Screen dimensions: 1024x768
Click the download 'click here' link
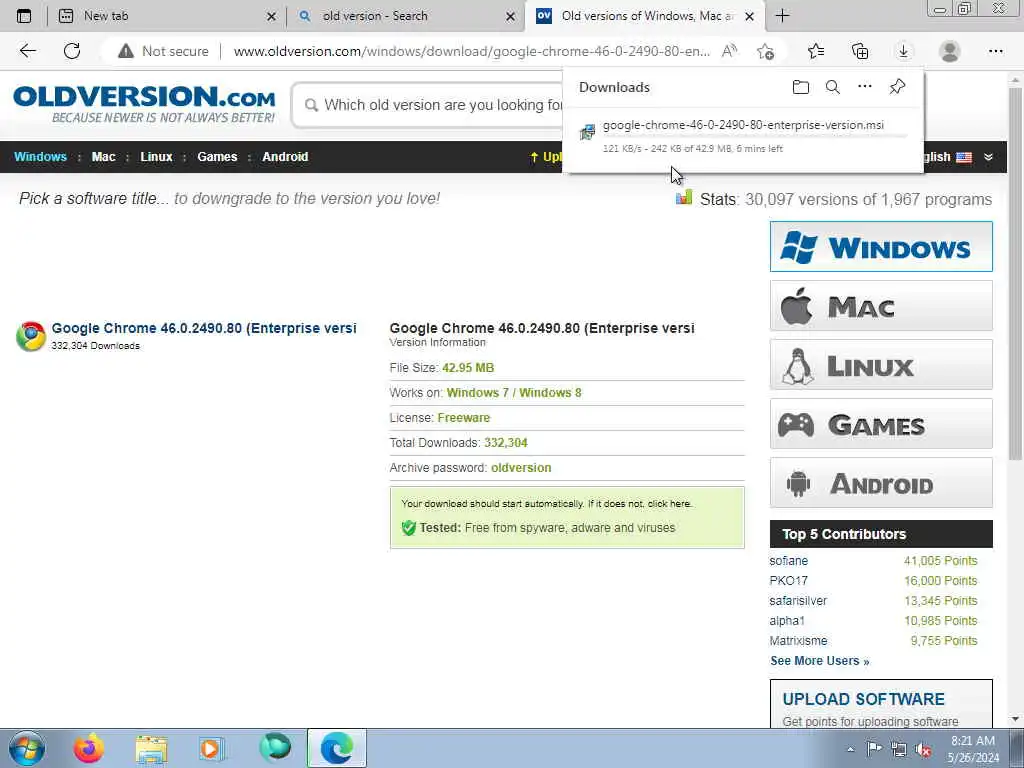pos(669,504)
